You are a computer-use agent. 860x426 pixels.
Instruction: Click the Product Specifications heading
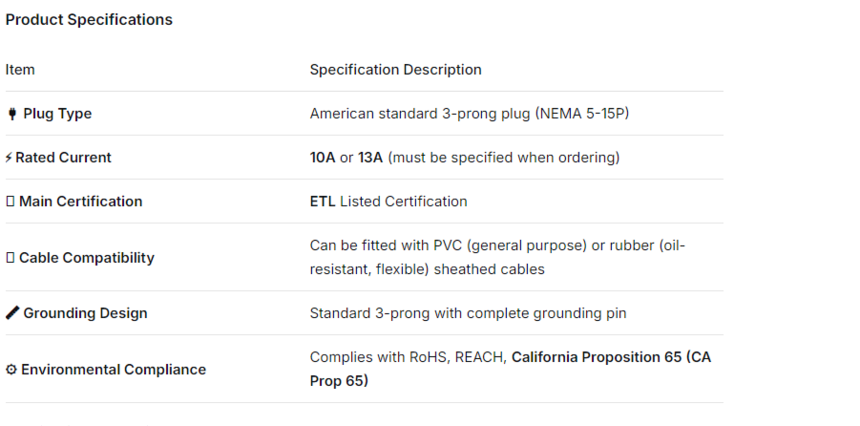tap(89, 20)
